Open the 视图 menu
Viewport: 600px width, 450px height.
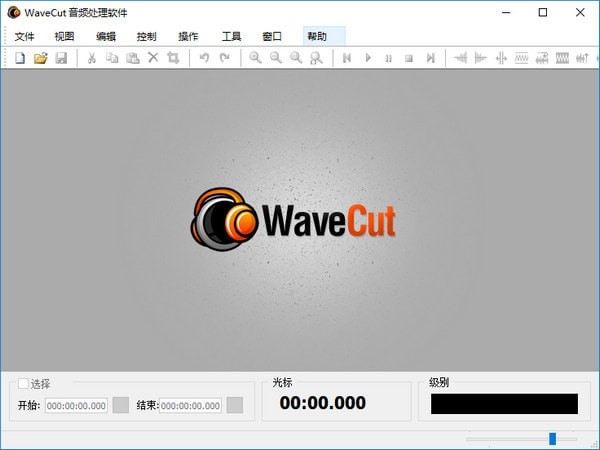64,36
